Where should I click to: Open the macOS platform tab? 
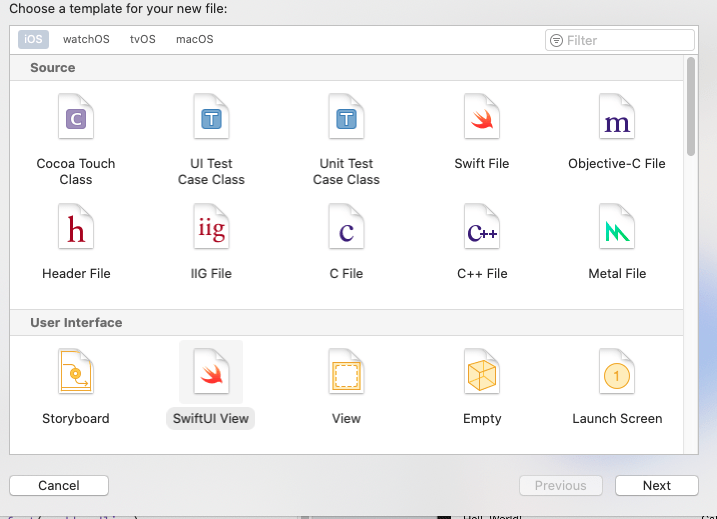(194, 40)
